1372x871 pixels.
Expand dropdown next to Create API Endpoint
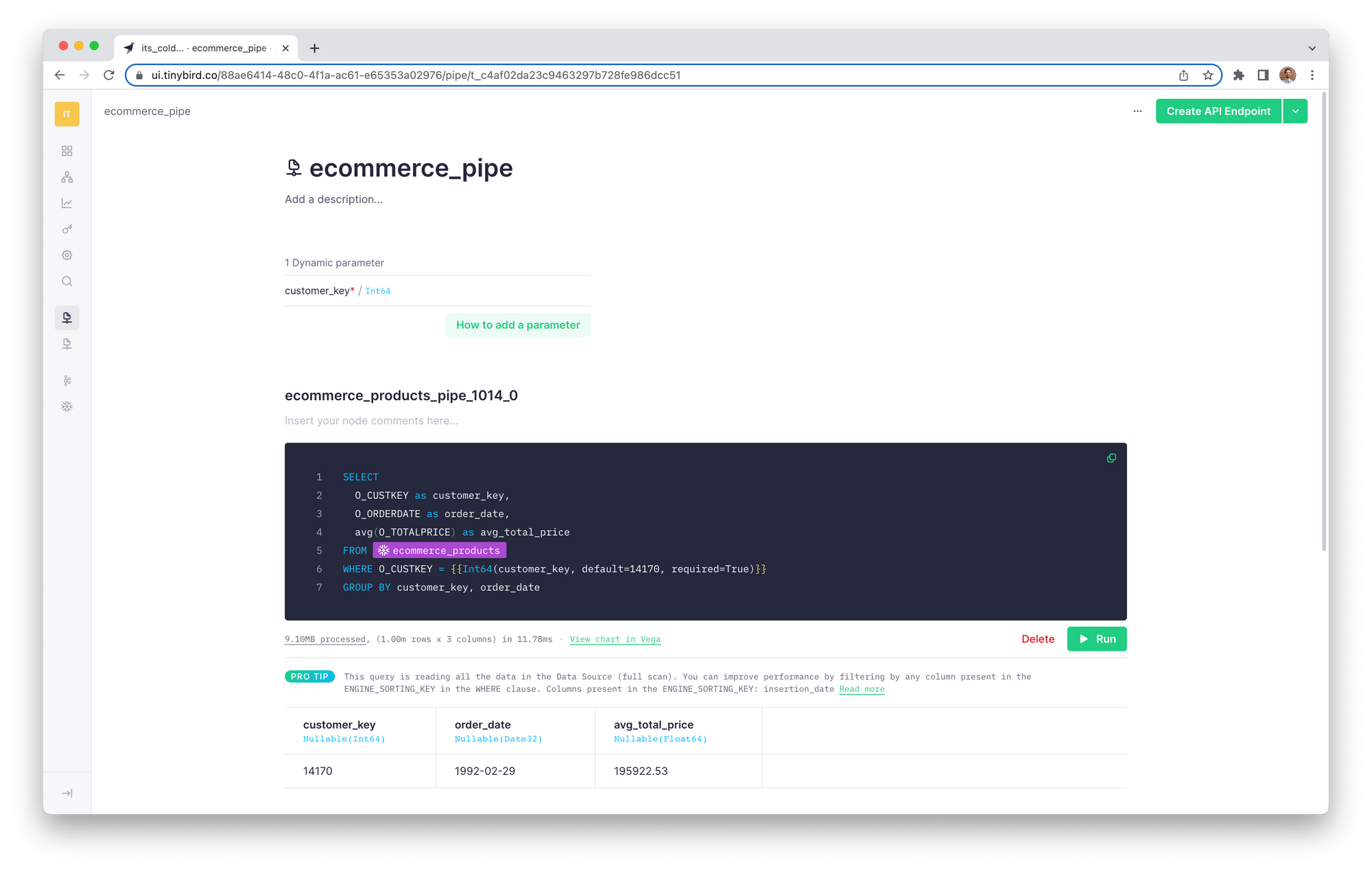[1295, 111]
